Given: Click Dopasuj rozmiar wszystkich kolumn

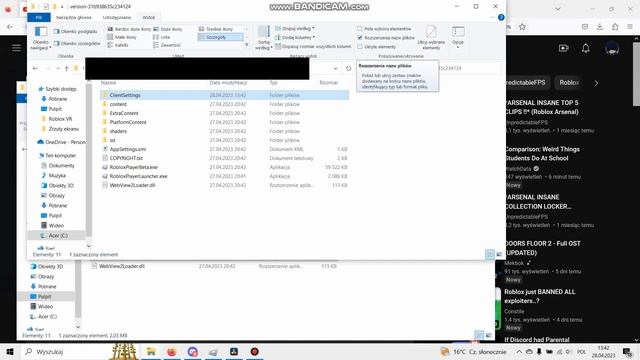Looking at the screenshot, I should (x=313, y=47).
